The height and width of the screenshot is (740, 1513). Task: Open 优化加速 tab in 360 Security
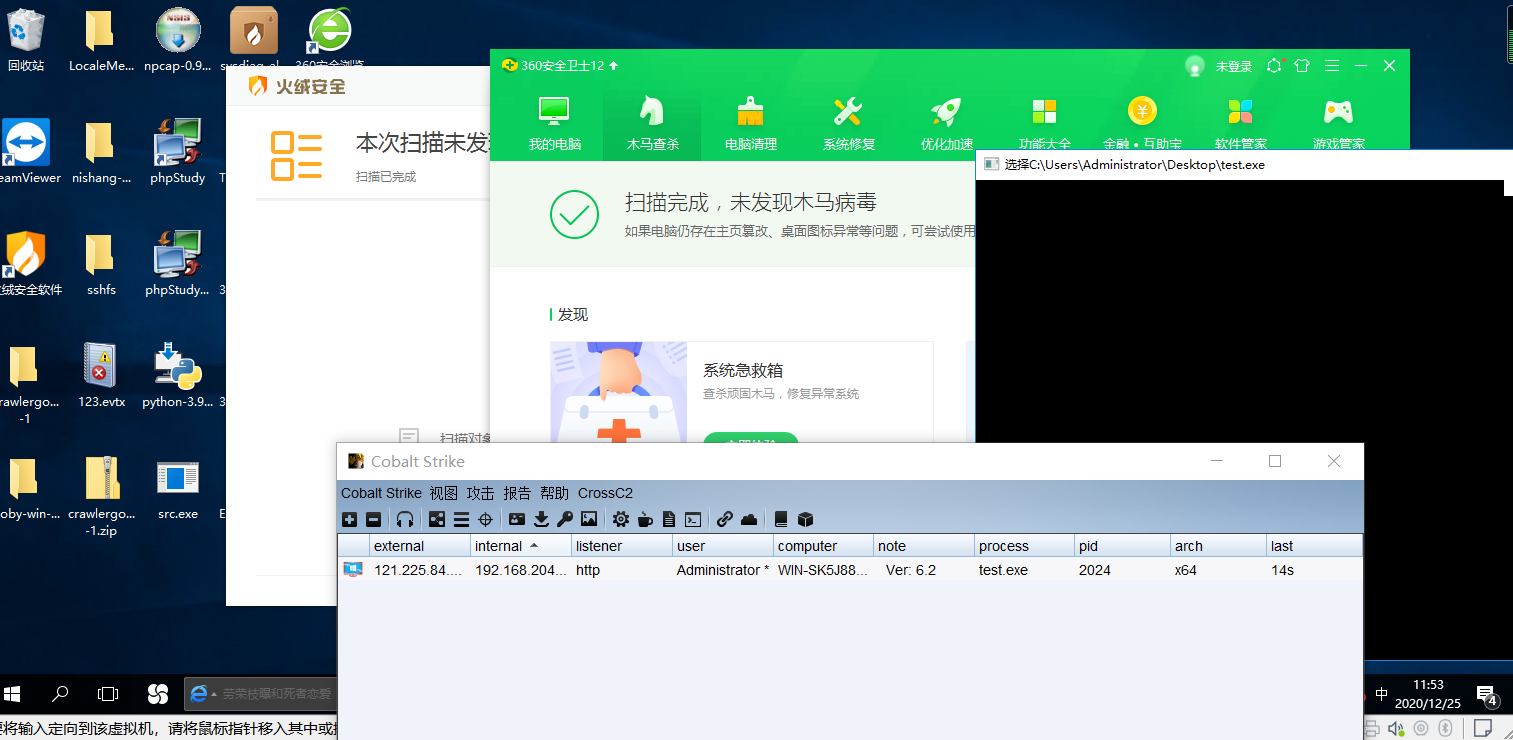pyautogui.click(x=946, y=124)
